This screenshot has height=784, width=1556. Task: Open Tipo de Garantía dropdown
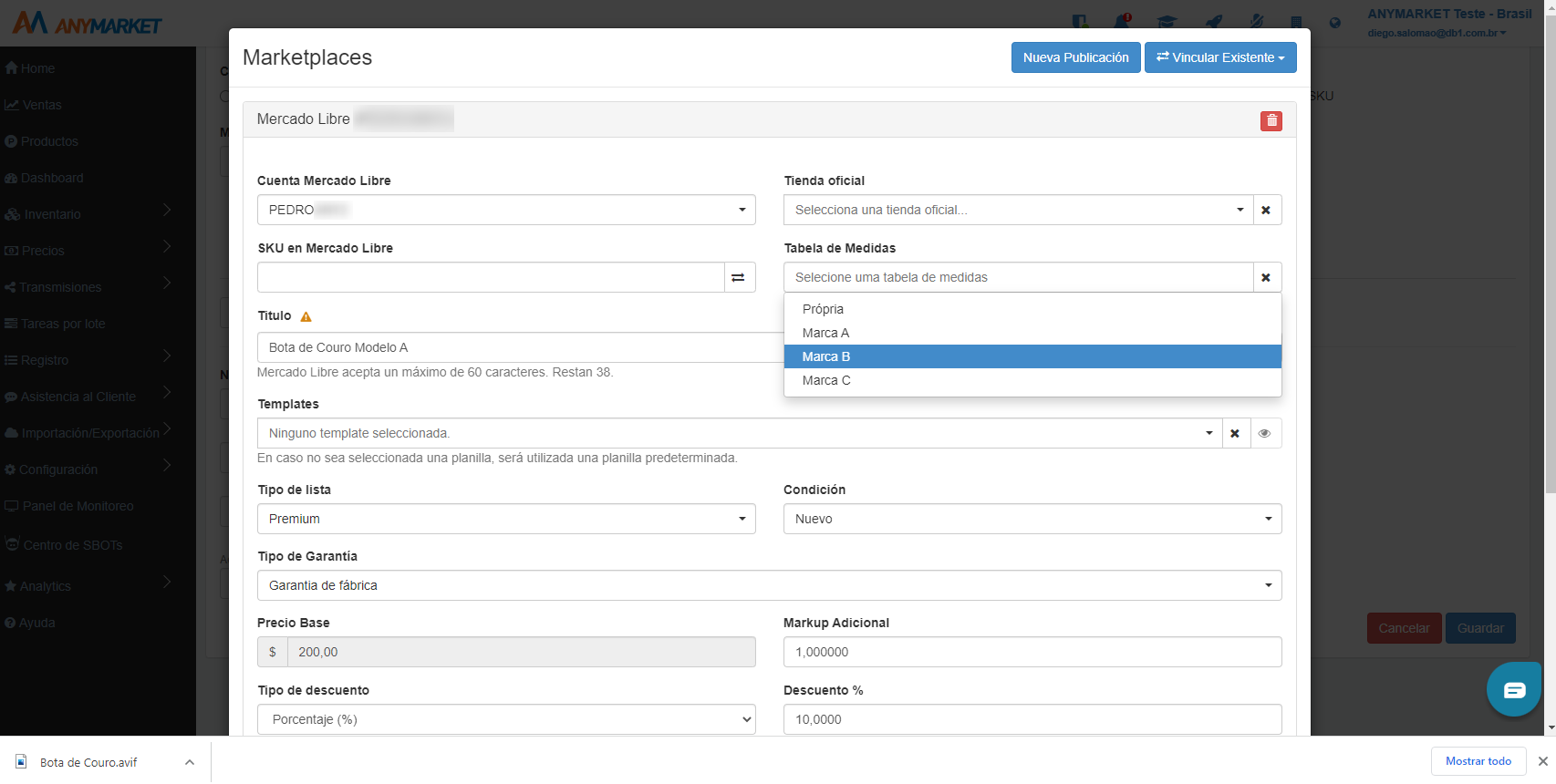(x=769, y=585)
